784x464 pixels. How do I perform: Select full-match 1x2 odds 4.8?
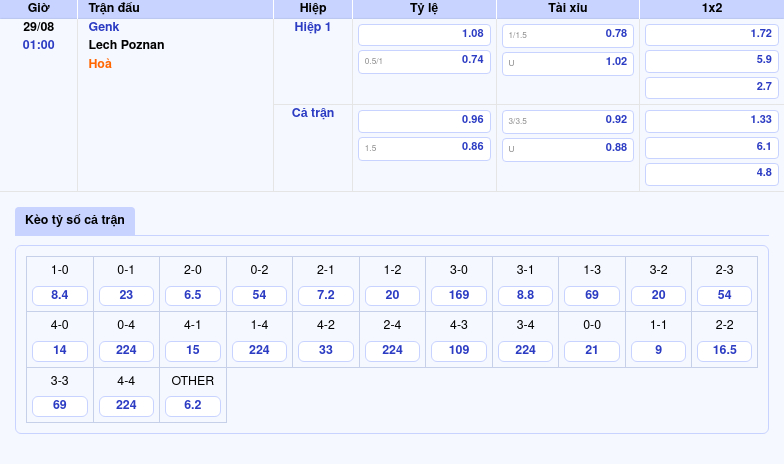point(711,173)
